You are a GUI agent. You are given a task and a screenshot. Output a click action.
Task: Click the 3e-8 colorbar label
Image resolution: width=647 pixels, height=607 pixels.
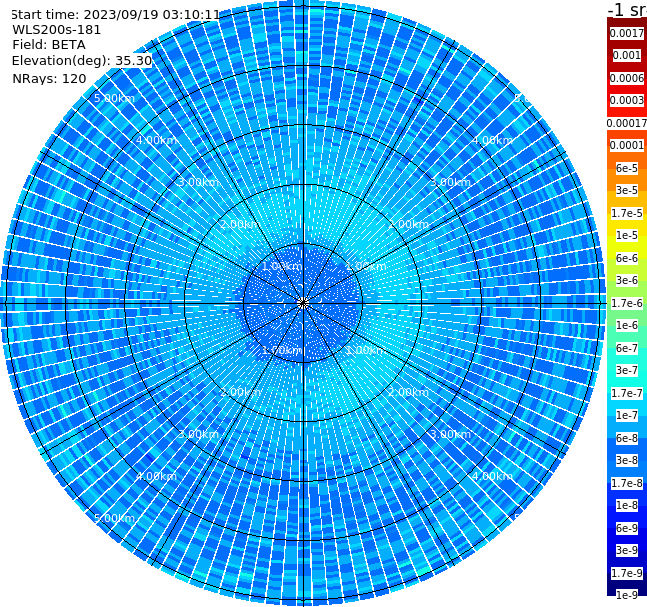click(627, 460)
